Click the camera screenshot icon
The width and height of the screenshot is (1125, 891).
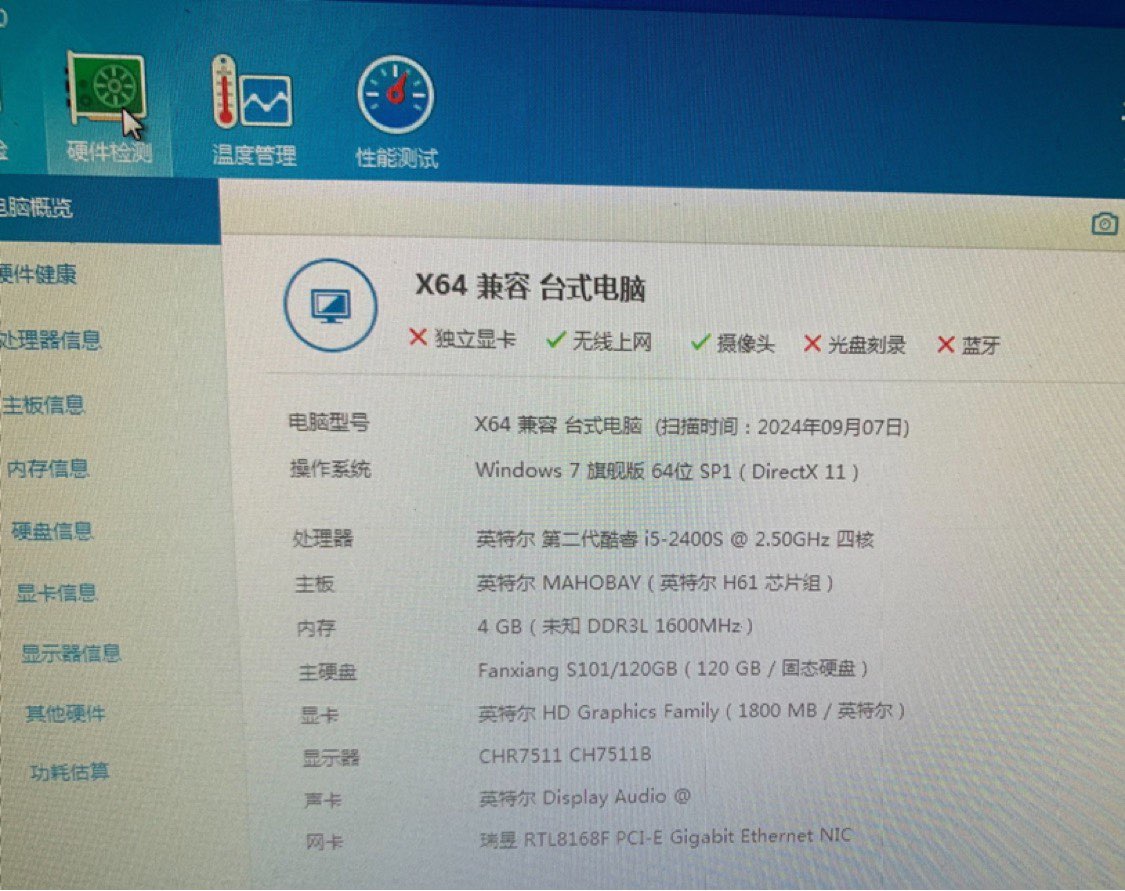pos(1104,223)
